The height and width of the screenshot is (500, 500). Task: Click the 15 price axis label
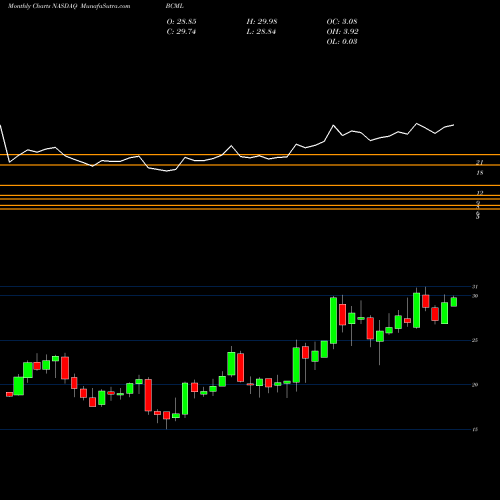[475, 429]
